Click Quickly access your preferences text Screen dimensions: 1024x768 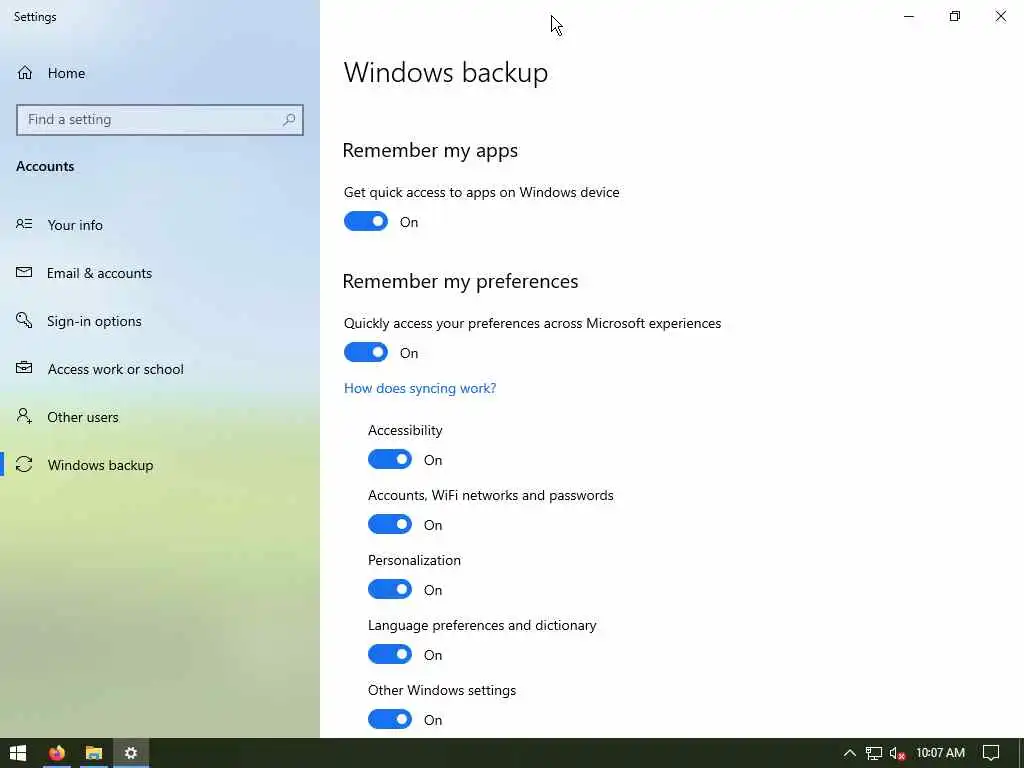point(532,323)
